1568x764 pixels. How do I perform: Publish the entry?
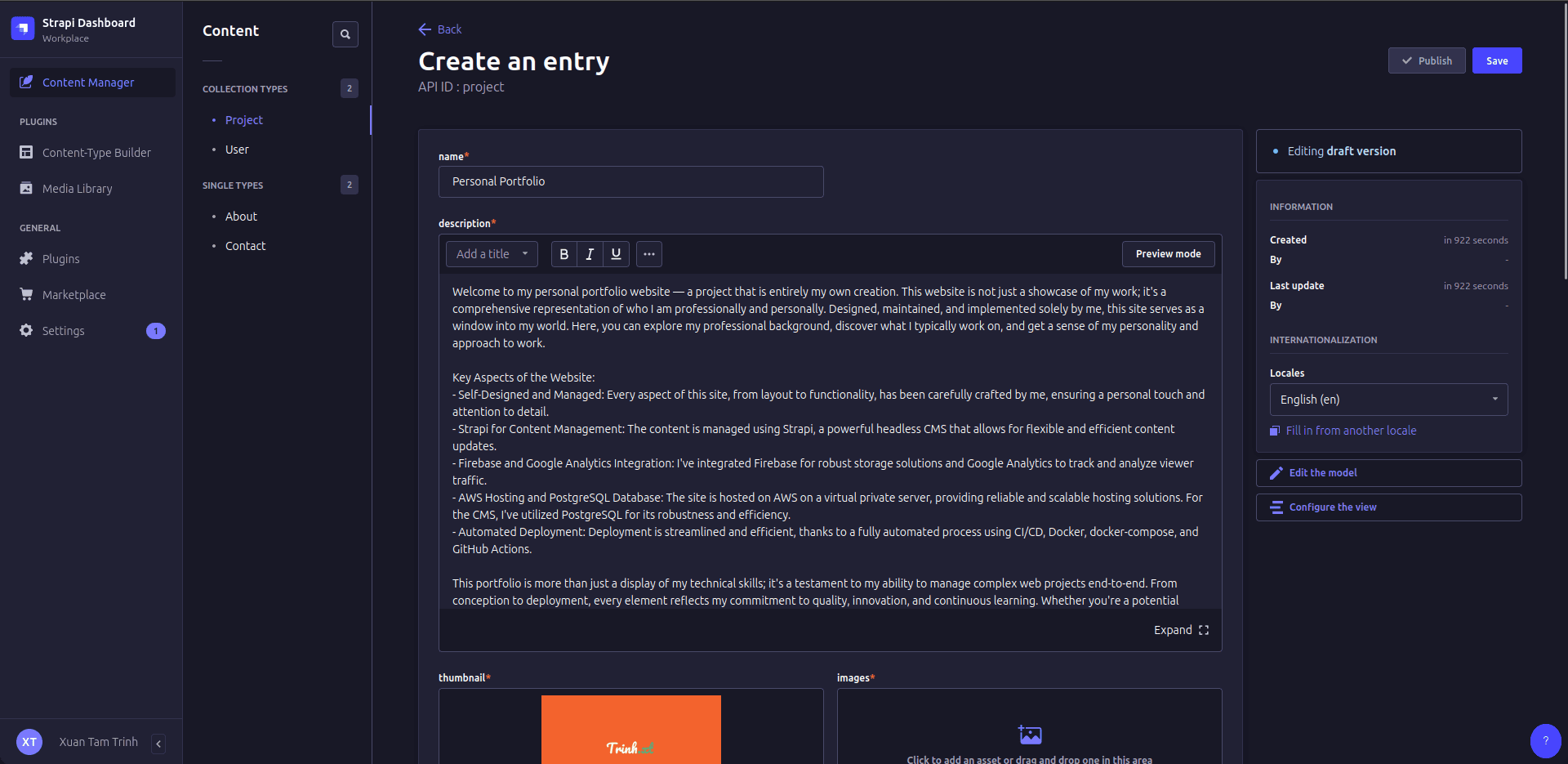[x=1427, y=60]
